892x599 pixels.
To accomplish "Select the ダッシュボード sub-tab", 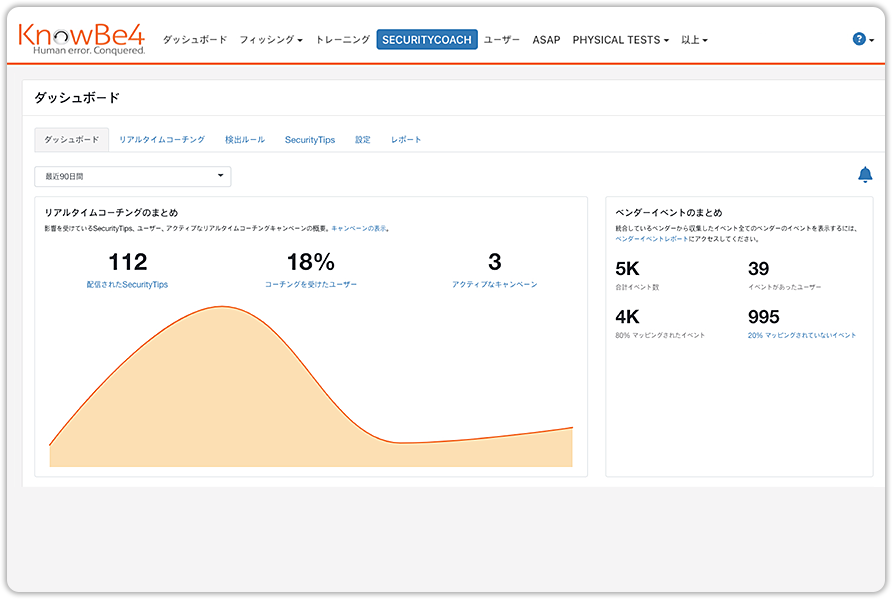I will [x=72, y=139].
